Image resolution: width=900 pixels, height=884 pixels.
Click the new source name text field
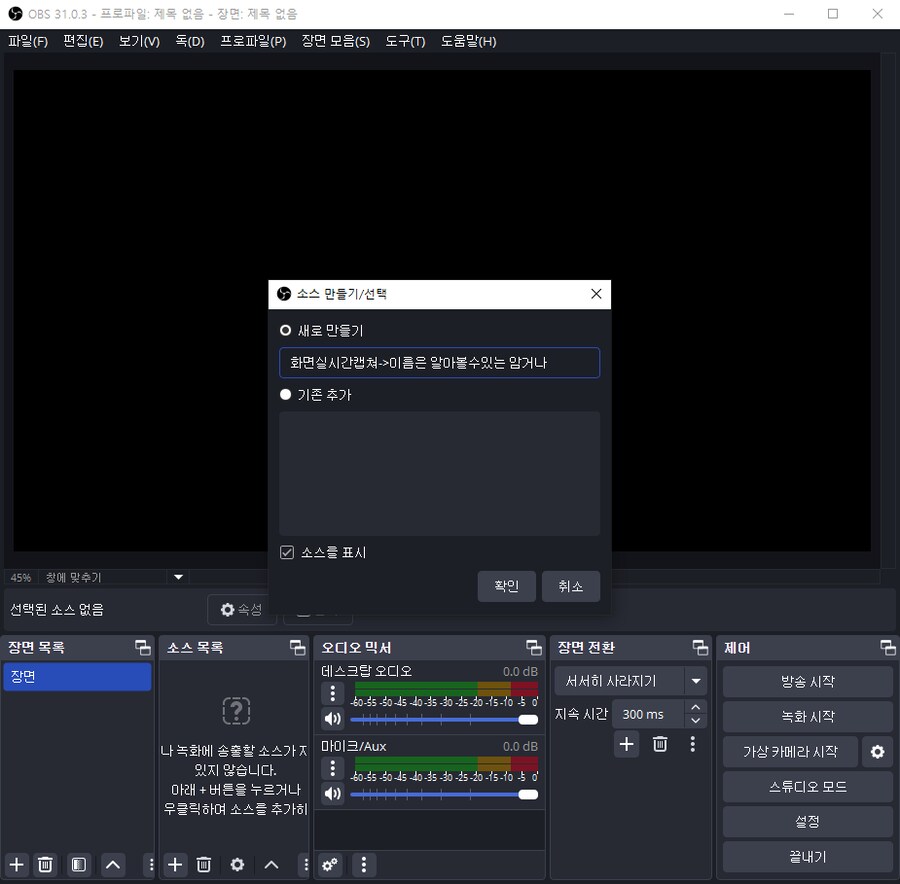439,363
